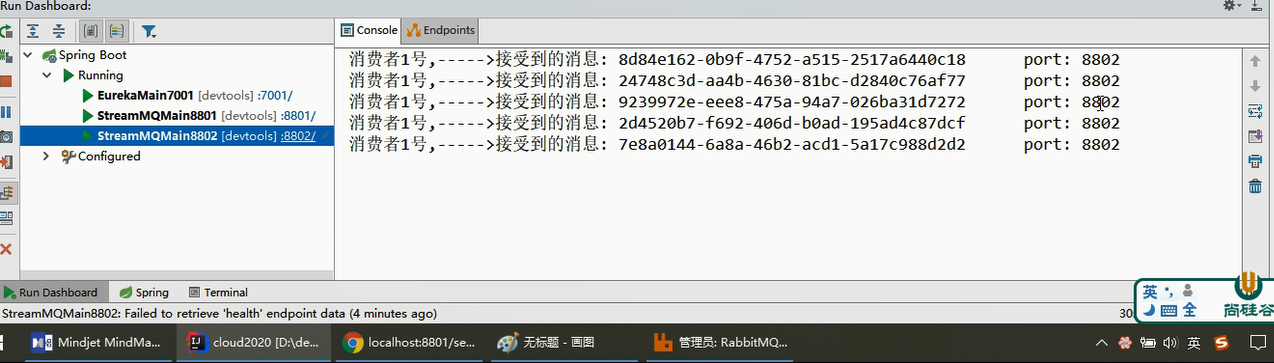This screenshot has width=1274, height=363.
Task: Toggle Group by Status button
Action: pyautogui.click(x=117, y=31)
